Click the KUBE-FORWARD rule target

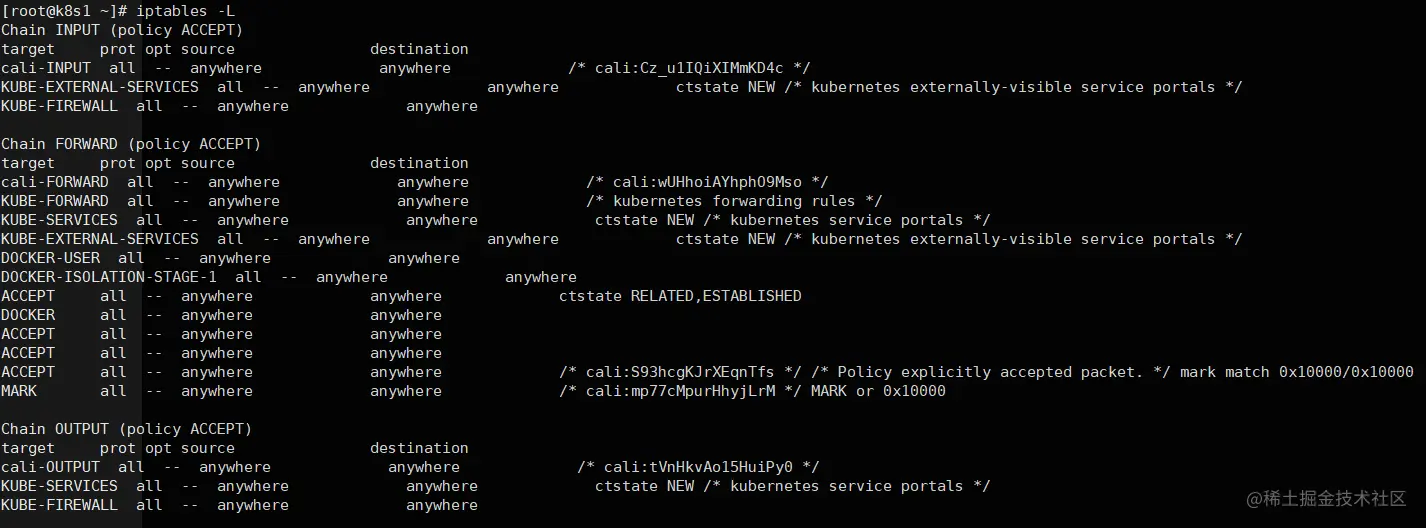55,201
